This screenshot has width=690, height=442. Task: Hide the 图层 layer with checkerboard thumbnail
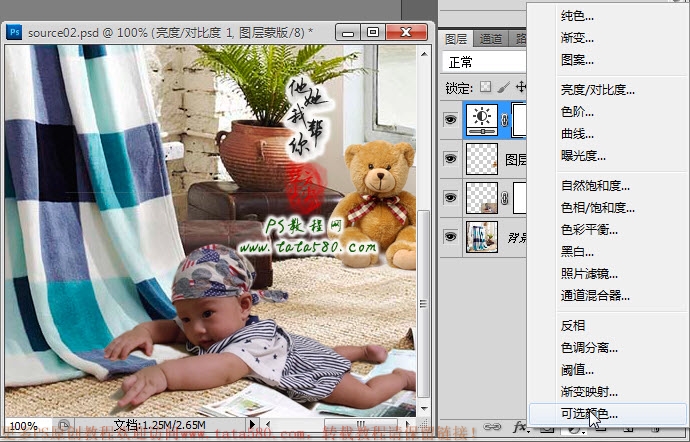450,158
